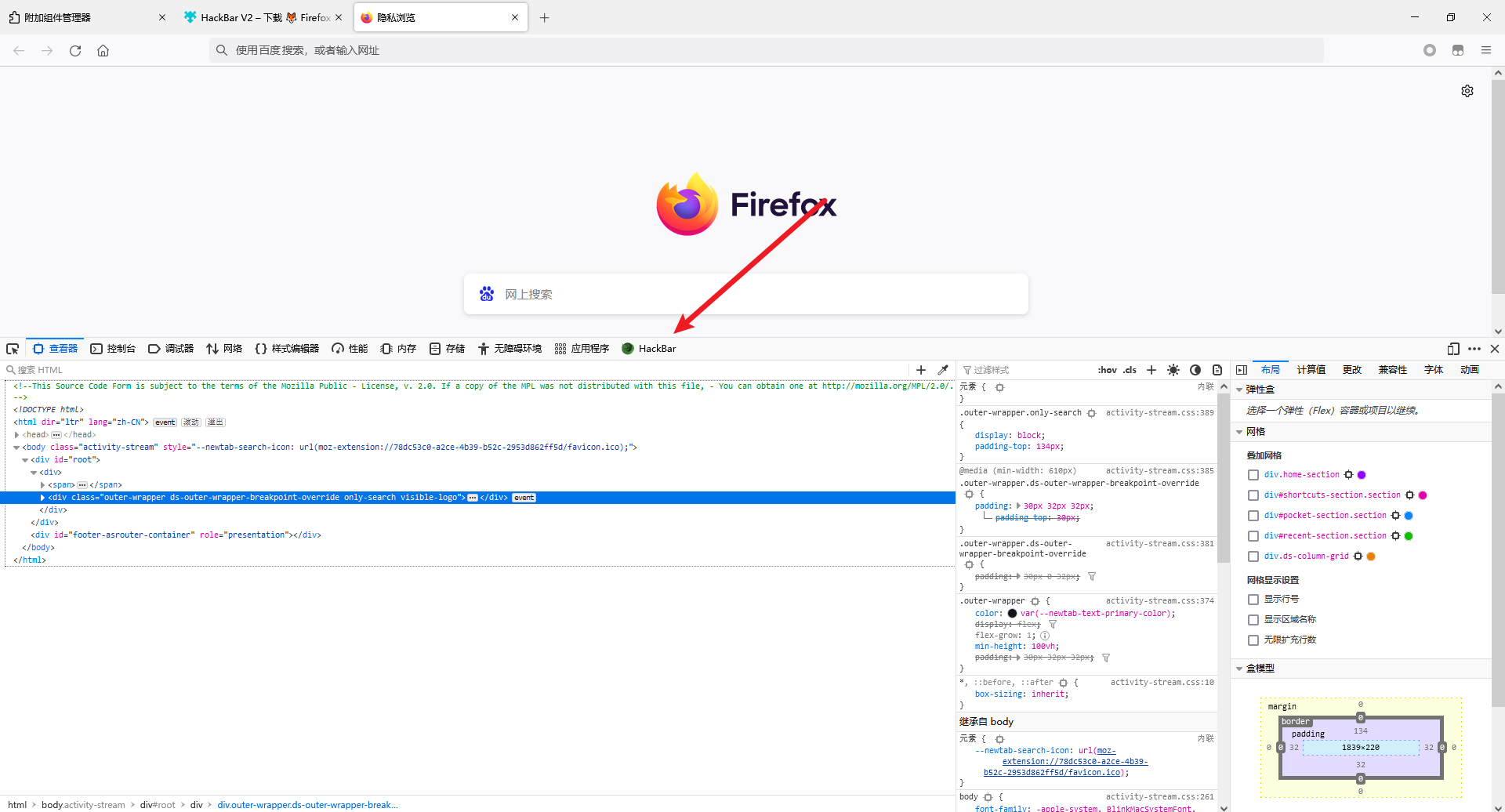Collapse the body activity-stream node
This screenshot has width=1505, height=812.
pyautogui.click(x=16, y=448)
